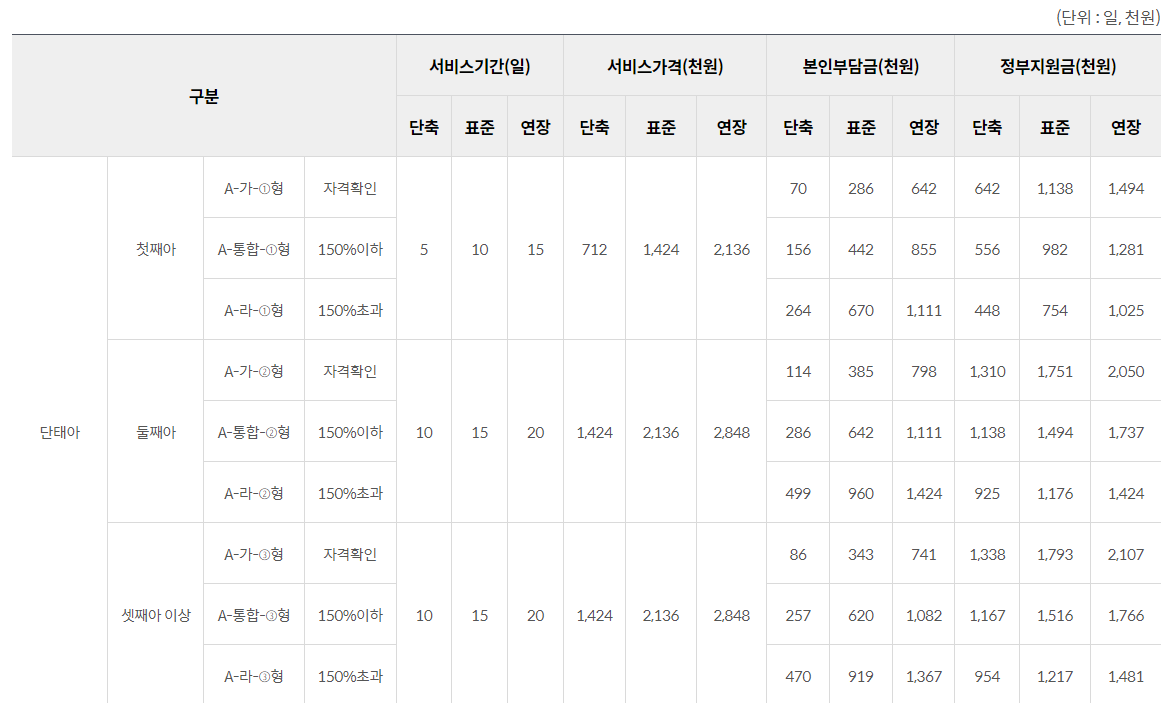Viewport: 1170px width, 703px height.
Task: Click '150%이하' in the A-통합-②형 row
Action: 350,432
